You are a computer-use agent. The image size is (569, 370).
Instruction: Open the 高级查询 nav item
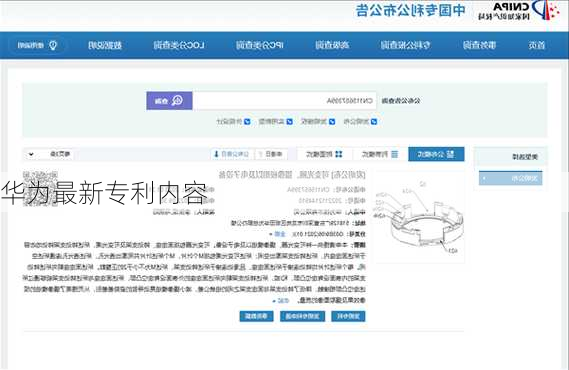pyautogui.click(x=332, y=45)
